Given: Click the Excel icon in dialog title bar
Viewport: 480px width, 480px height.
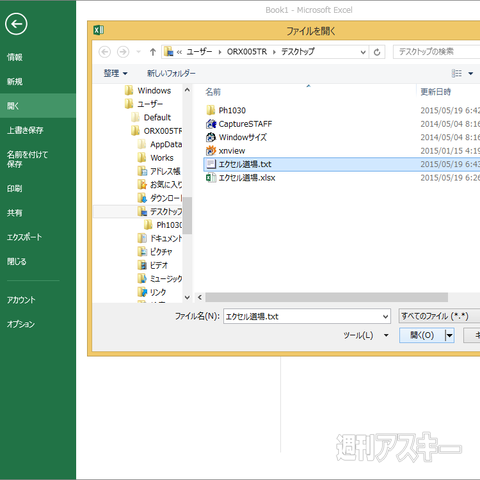Looking at the screenshot, I should (x=98, y=30).
